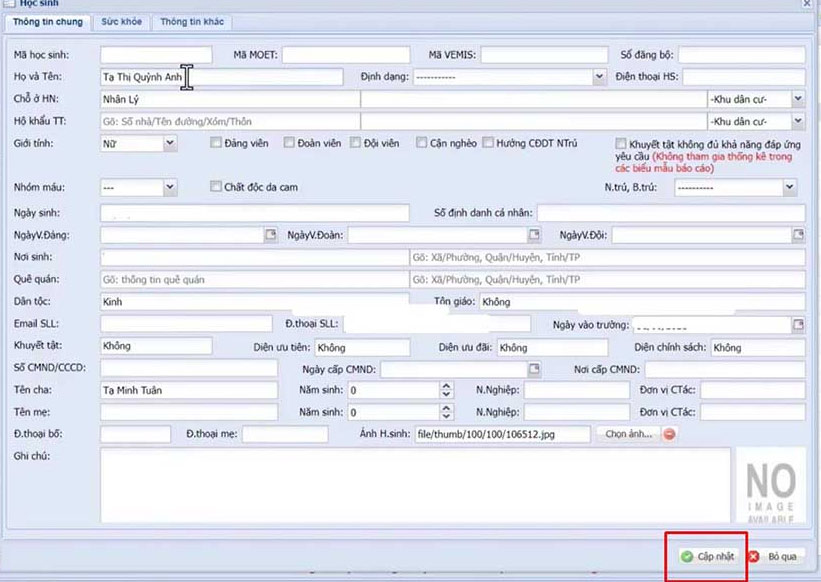Open the calendar picker for NgàyV.Đảng
Screen dimensions: 821x582
(x=270, y=234)
